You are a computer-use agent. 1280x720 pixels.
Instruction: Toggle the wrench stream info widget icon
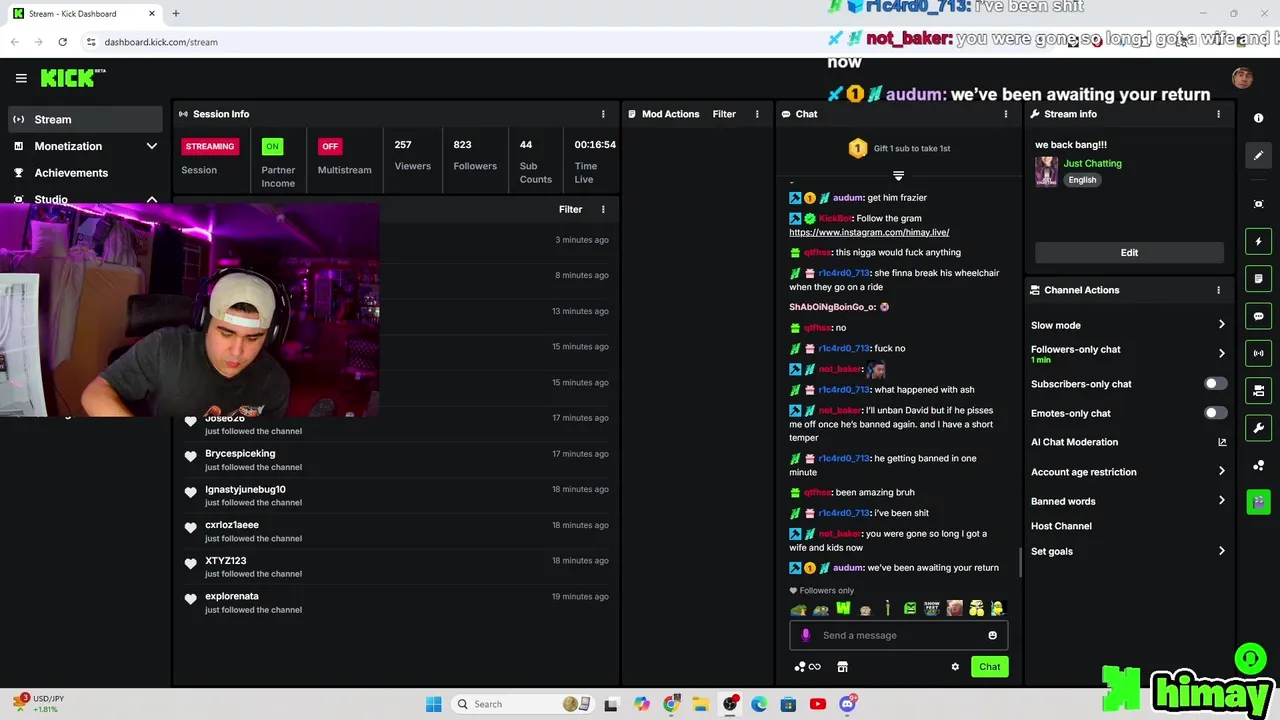pos(1258,428)
